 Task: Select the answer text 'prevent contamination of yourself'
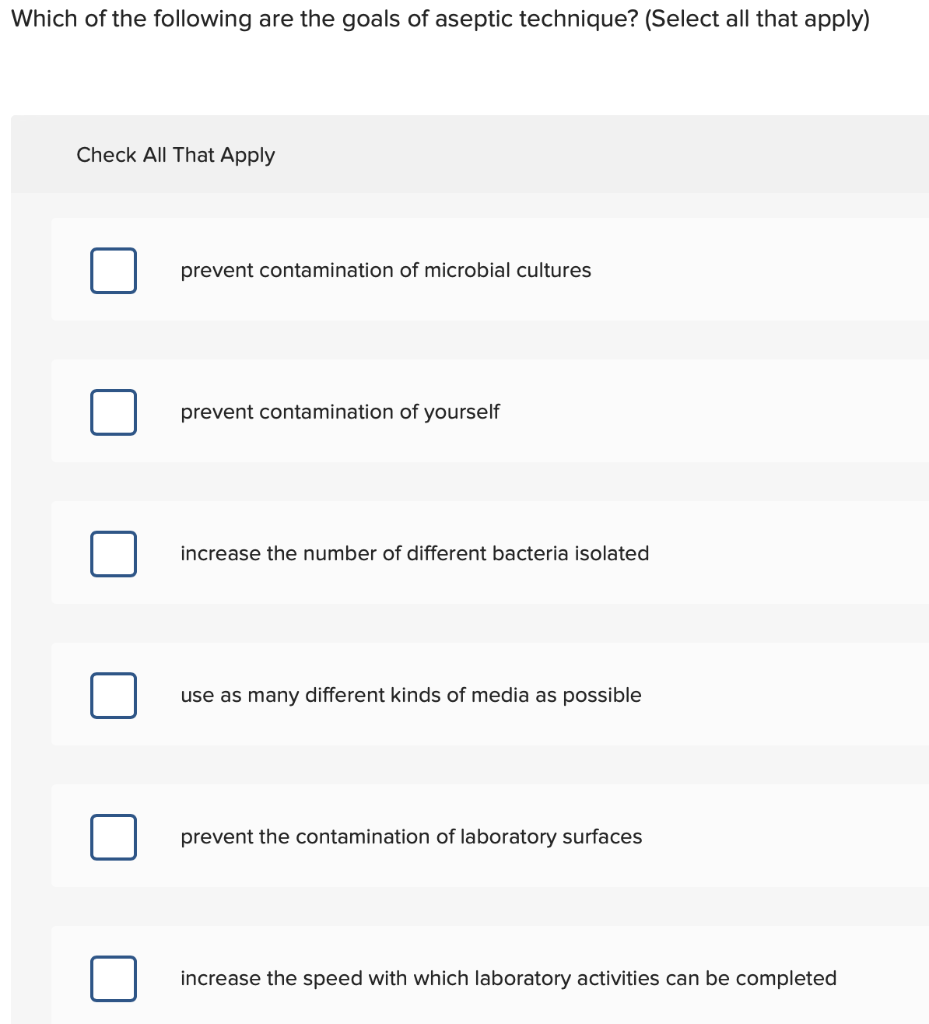point(340,411)
